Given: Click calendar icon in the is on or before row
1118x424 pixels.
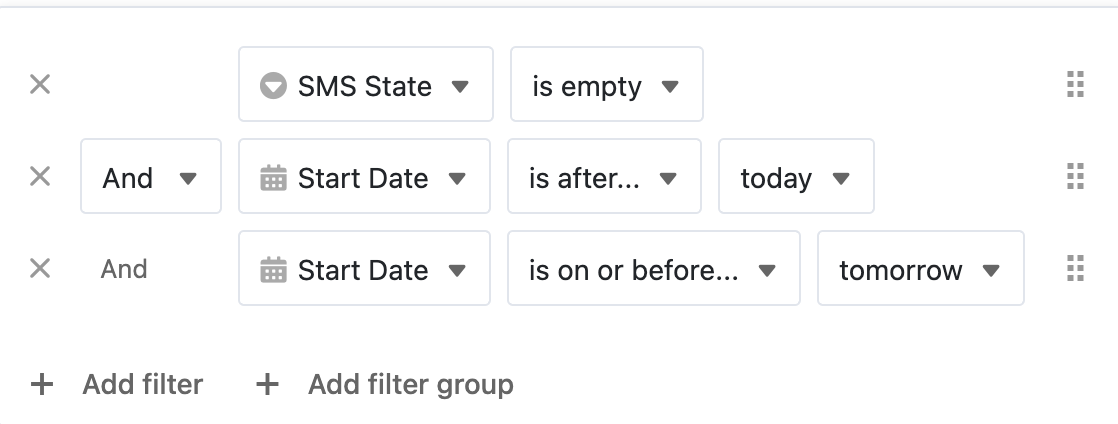Looking at the screenshot, I should (x=273, y=270).
